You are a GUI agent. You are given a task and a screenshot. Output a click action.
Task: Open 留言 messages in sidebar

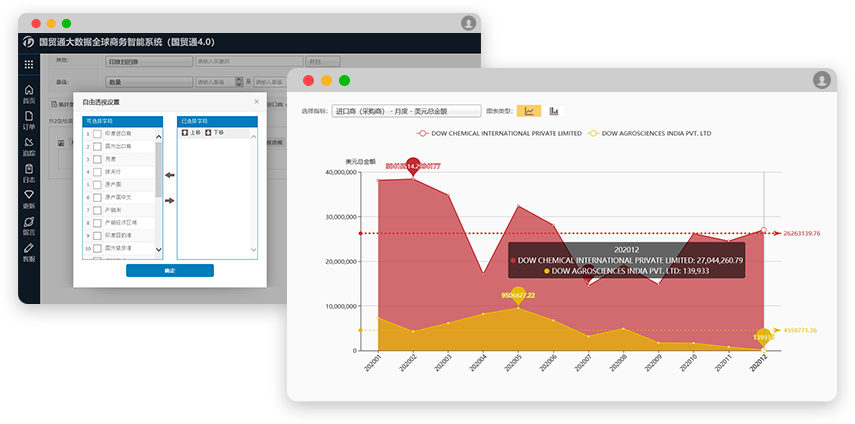[29, 226]
